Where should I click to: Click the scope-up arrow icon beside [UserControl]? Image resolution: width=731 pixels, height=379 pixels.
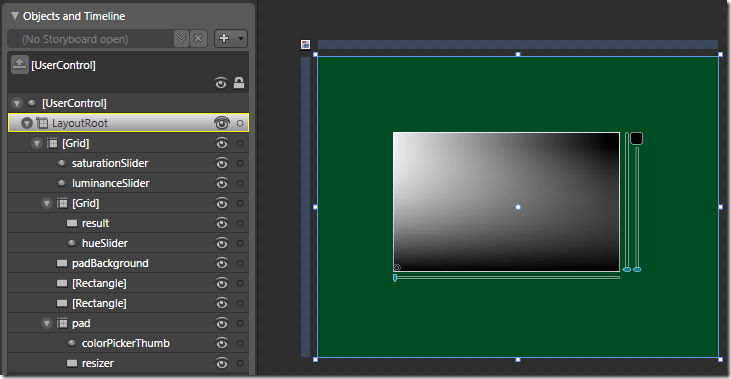[20, 65]
